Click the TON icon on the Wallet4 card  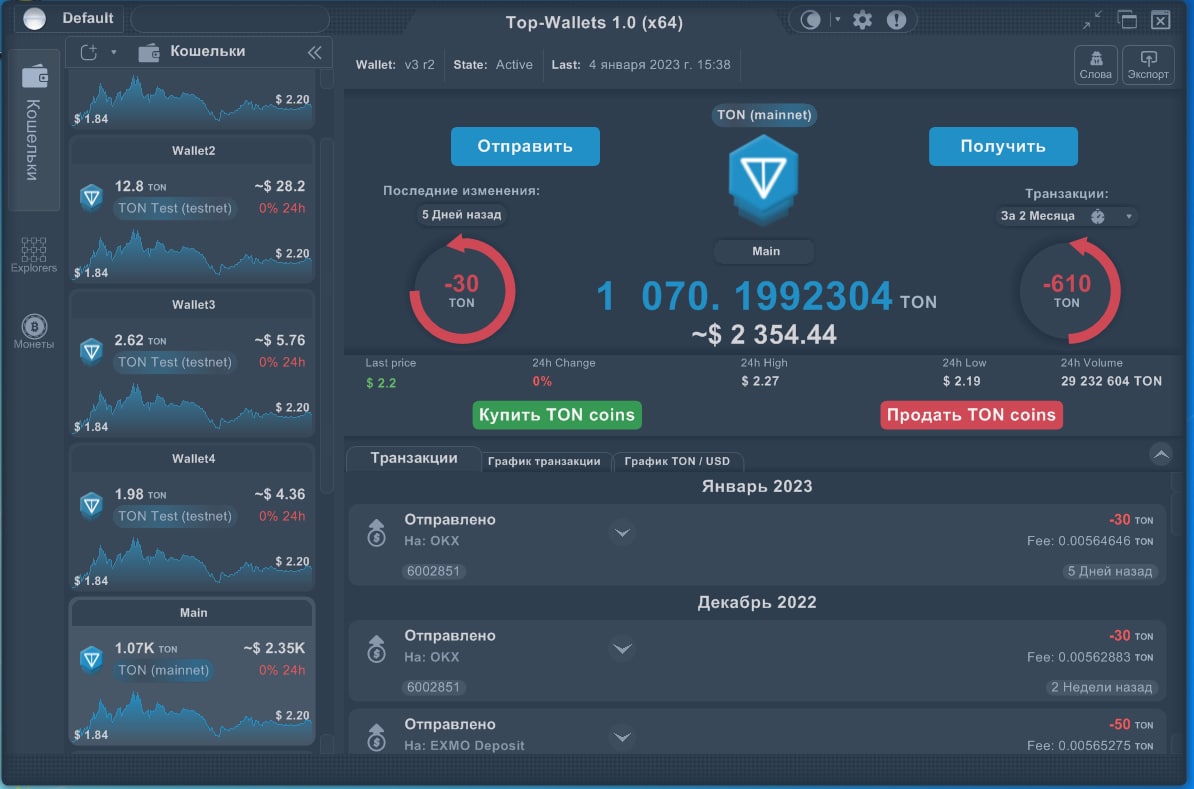[92, 505]
